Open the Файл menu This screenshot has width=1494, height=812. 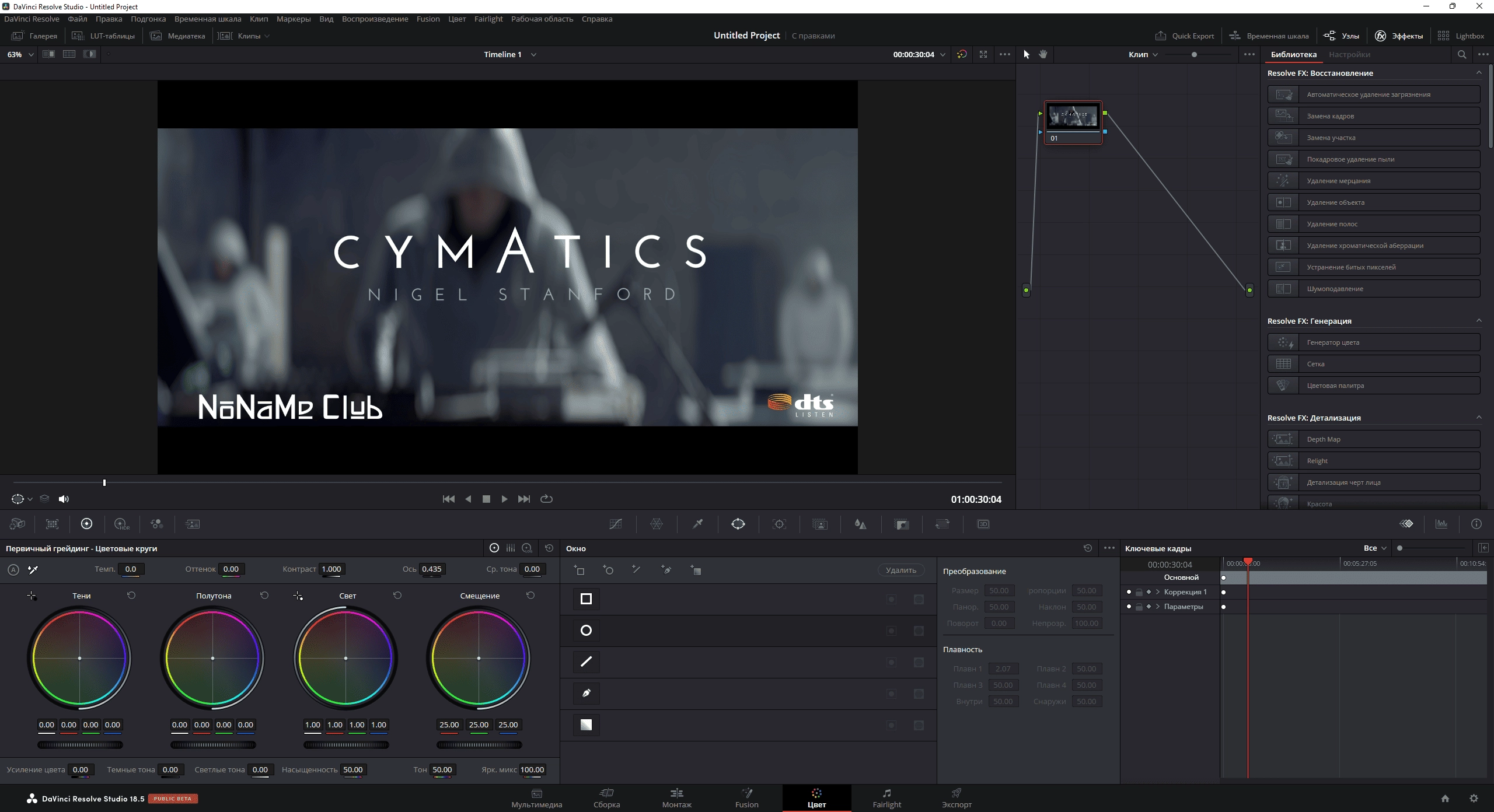[x=77, y=19]
